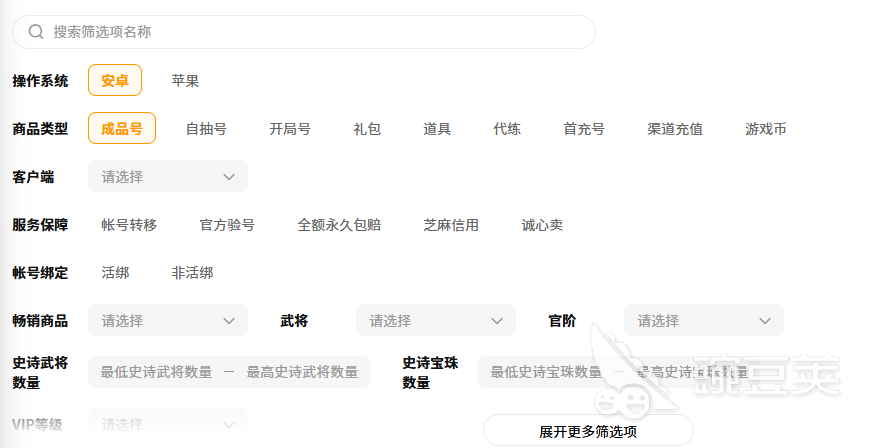The image size is (878, 448).
Task: Click the 最高史诗武将数量 input field
Action: [x=302, y=372]
